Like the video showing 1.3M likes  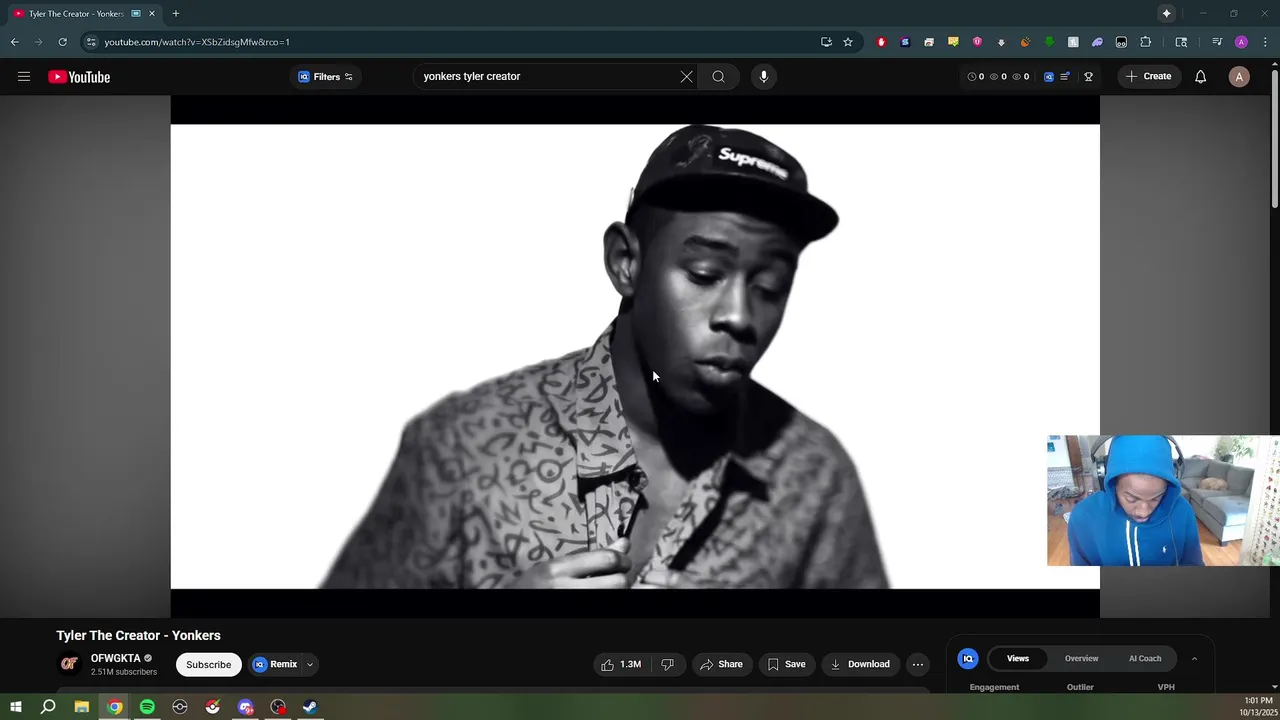tap(621, 665)
